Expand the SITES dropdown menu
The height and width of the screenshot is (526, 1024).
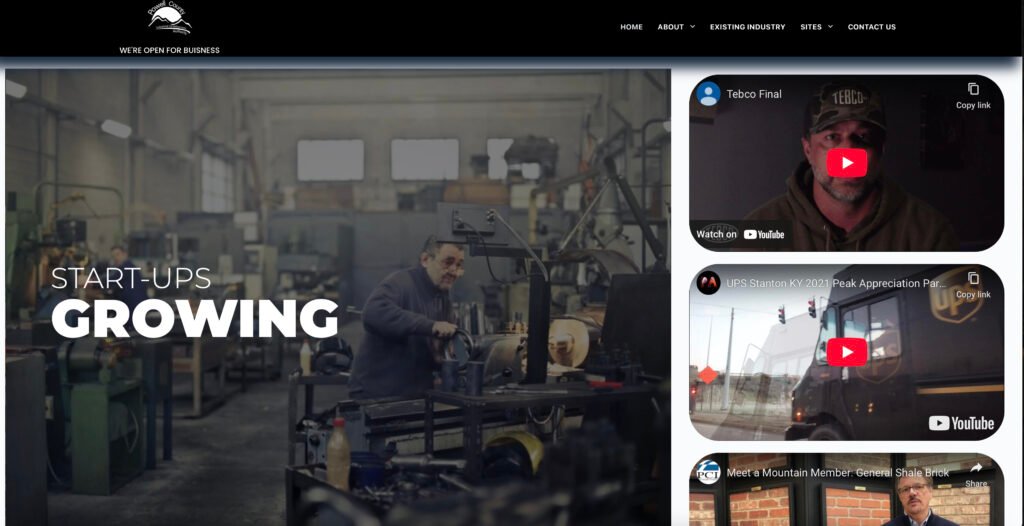816,27
